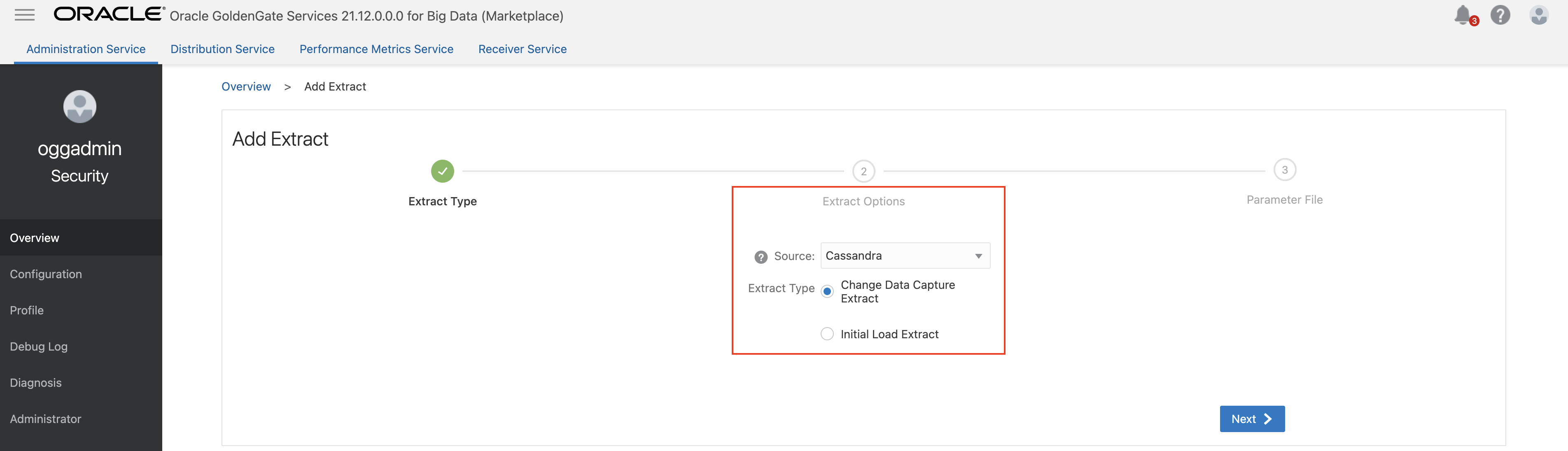Select Change Data Capture Extract radio button

[826, 291]
